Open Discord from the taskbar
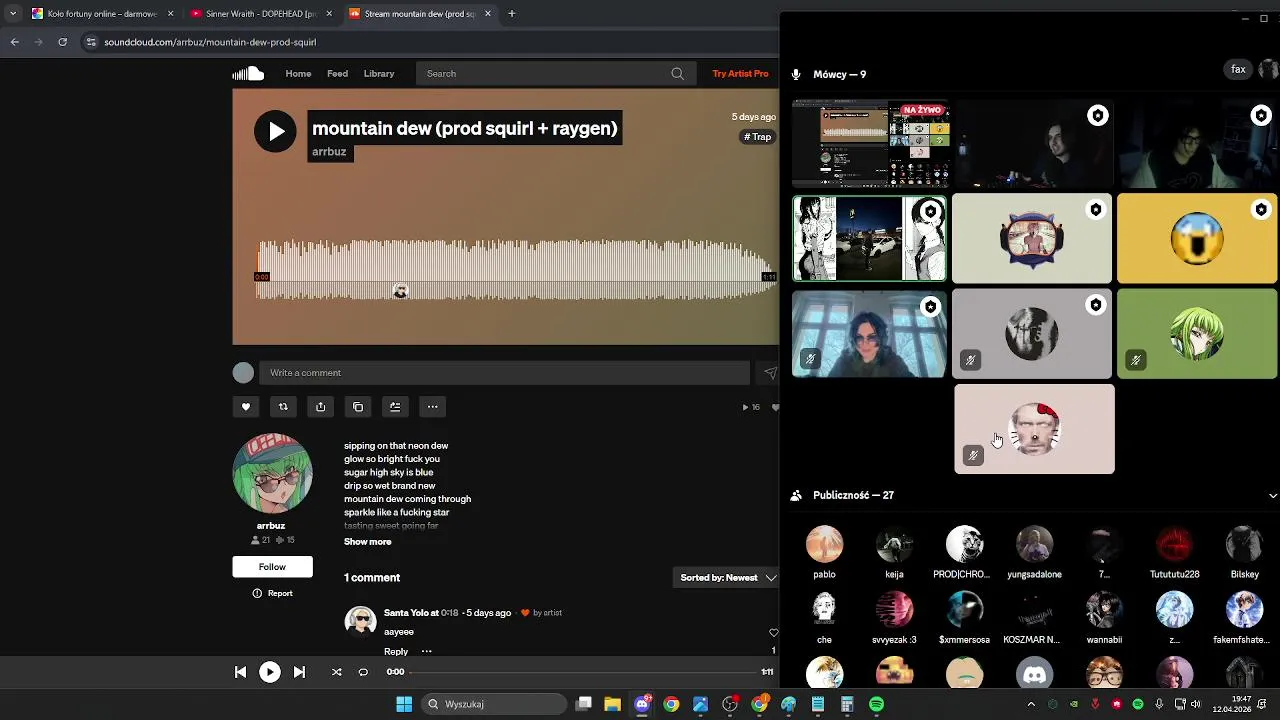This screenshot has width=1280, height=720. point(642,704)
